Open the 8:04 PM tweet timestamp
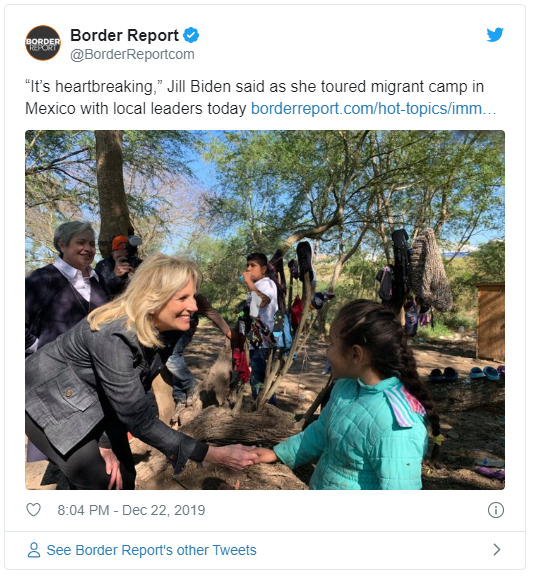This screenshot has height=576, width=535. [83, 510]
